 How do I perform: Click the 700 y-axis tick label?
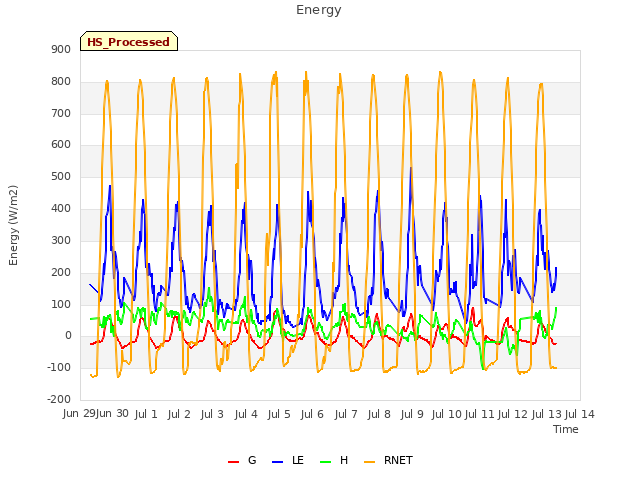61,113
